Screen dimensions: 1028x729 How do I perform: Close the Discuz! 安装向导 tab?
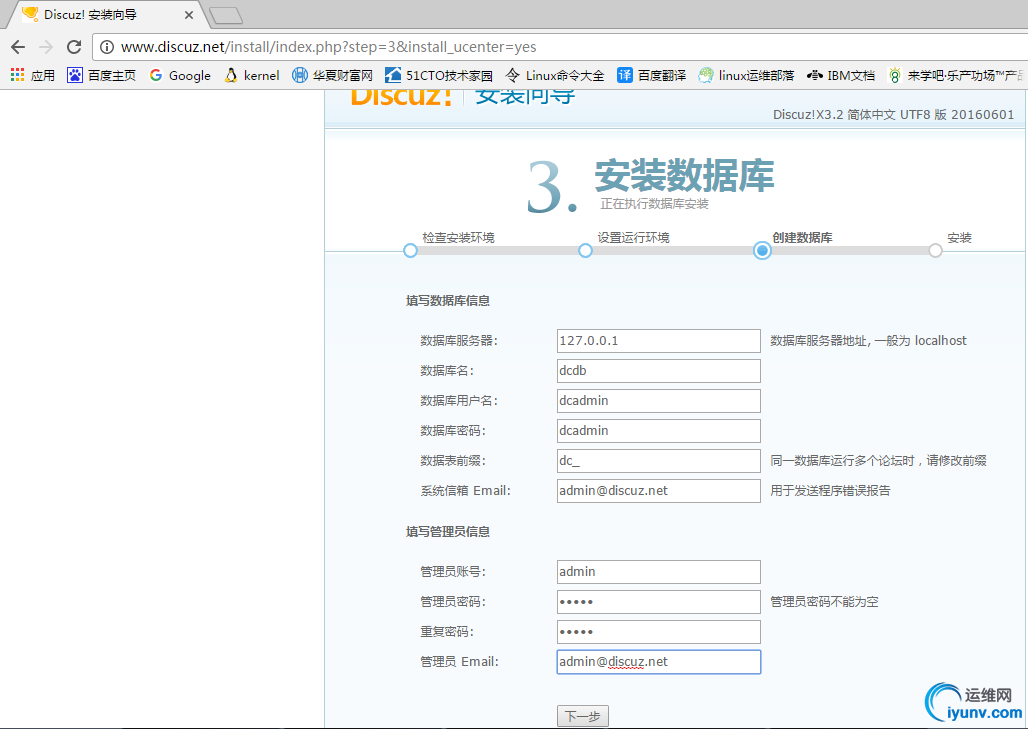(189, 14)
